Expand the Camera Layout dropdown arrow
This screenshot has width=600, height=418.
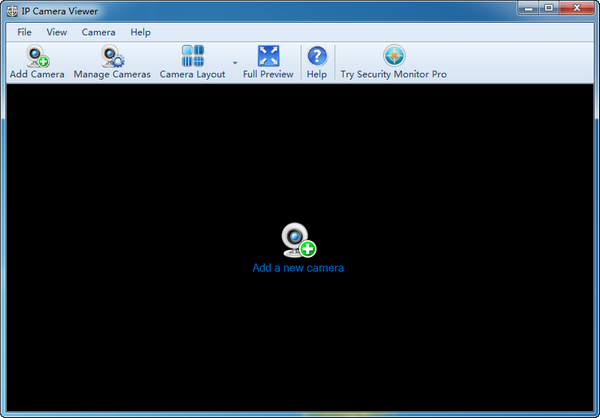point(235,63)
